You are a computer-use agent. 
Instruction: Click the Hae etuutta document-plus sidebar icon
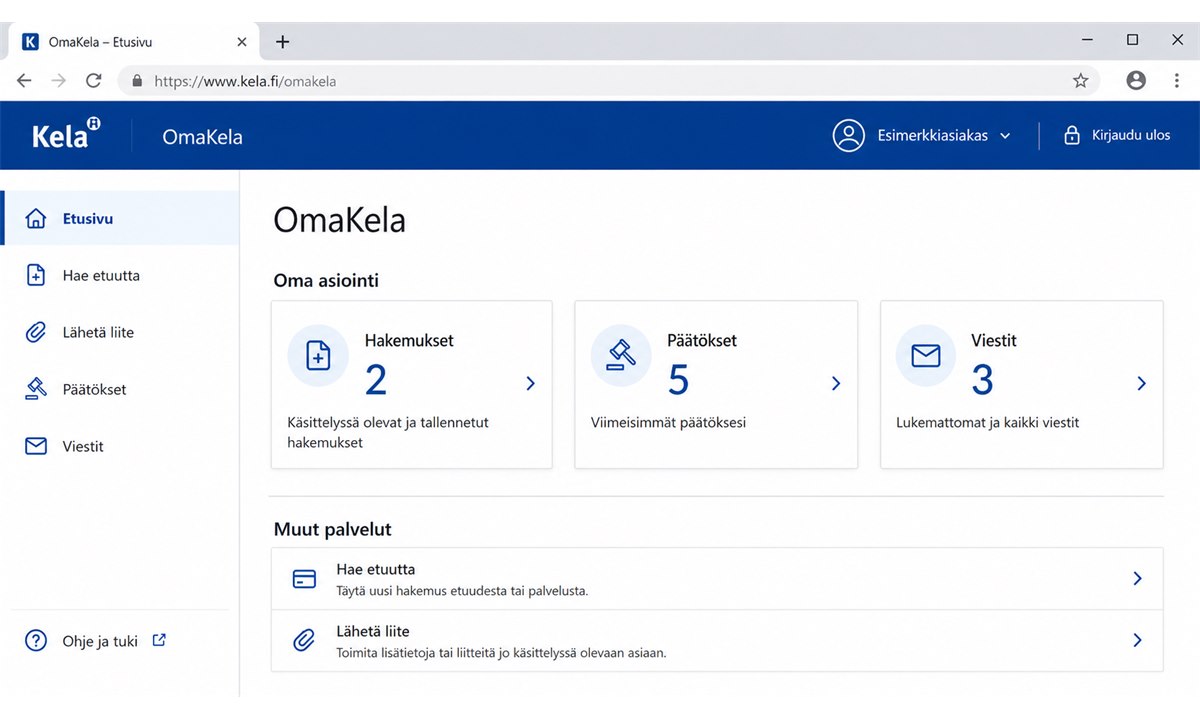point(36,275)
